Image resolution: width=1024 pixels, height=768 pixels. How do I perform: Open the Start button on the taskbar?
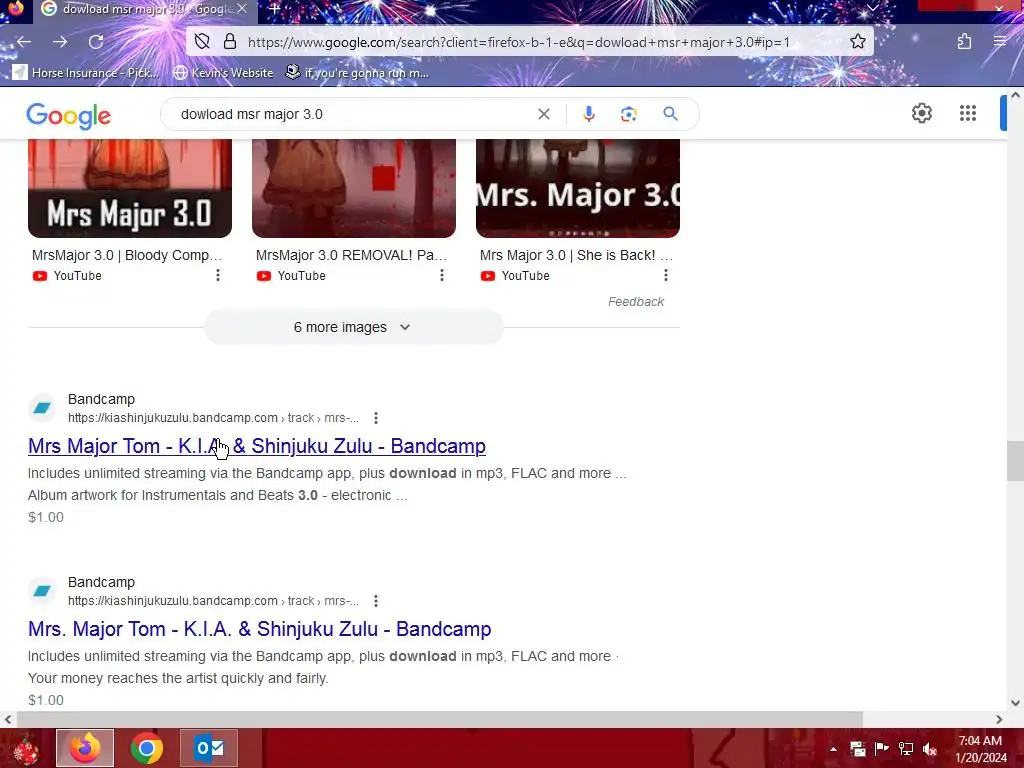(25, 748)
